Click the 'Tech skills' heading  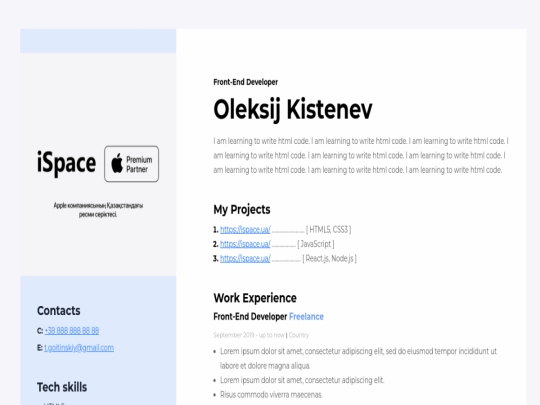[x=62, y=387]
